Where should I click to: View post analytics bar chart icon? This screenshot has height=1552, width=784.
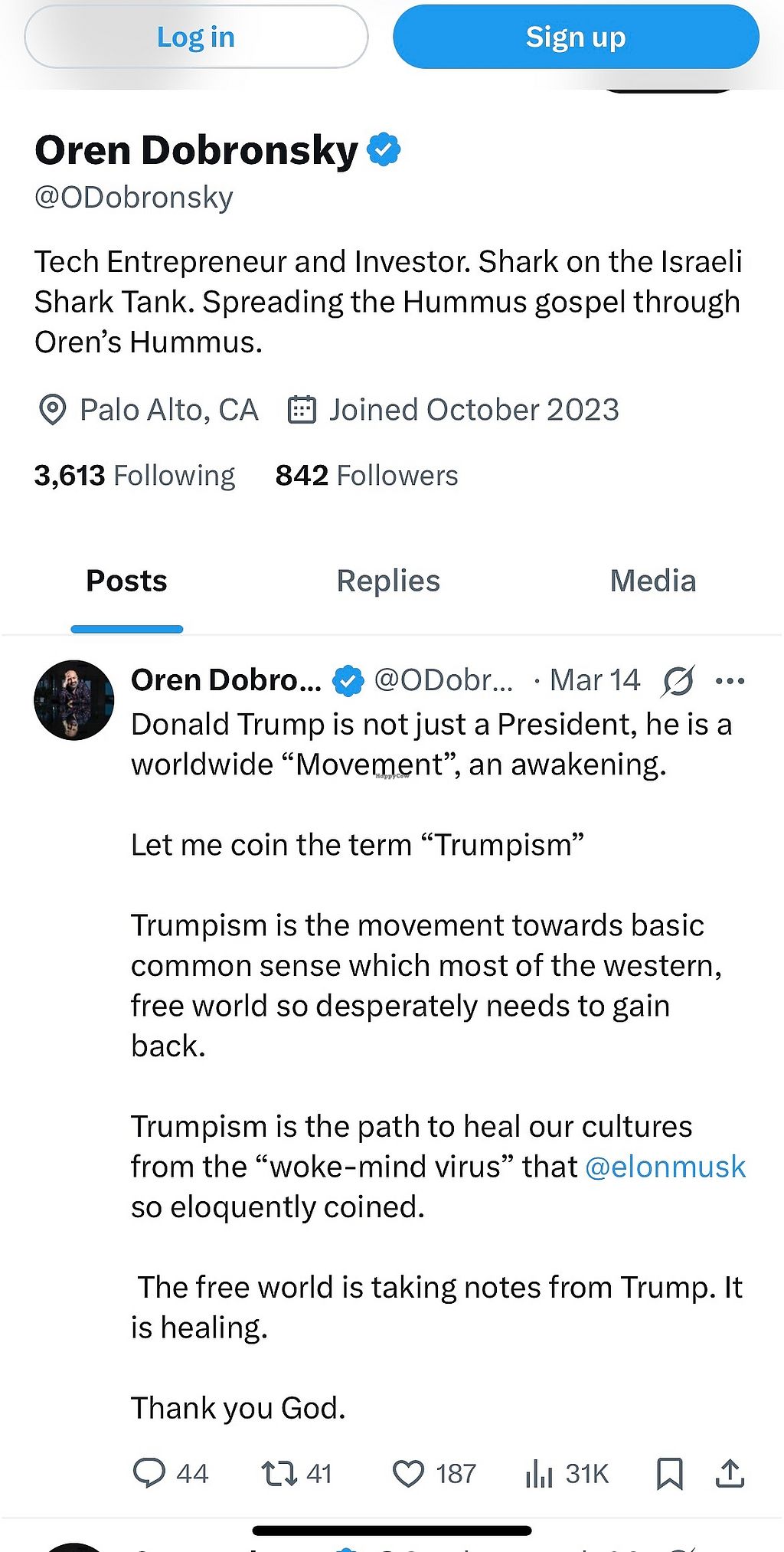[x=539, y=1472]
